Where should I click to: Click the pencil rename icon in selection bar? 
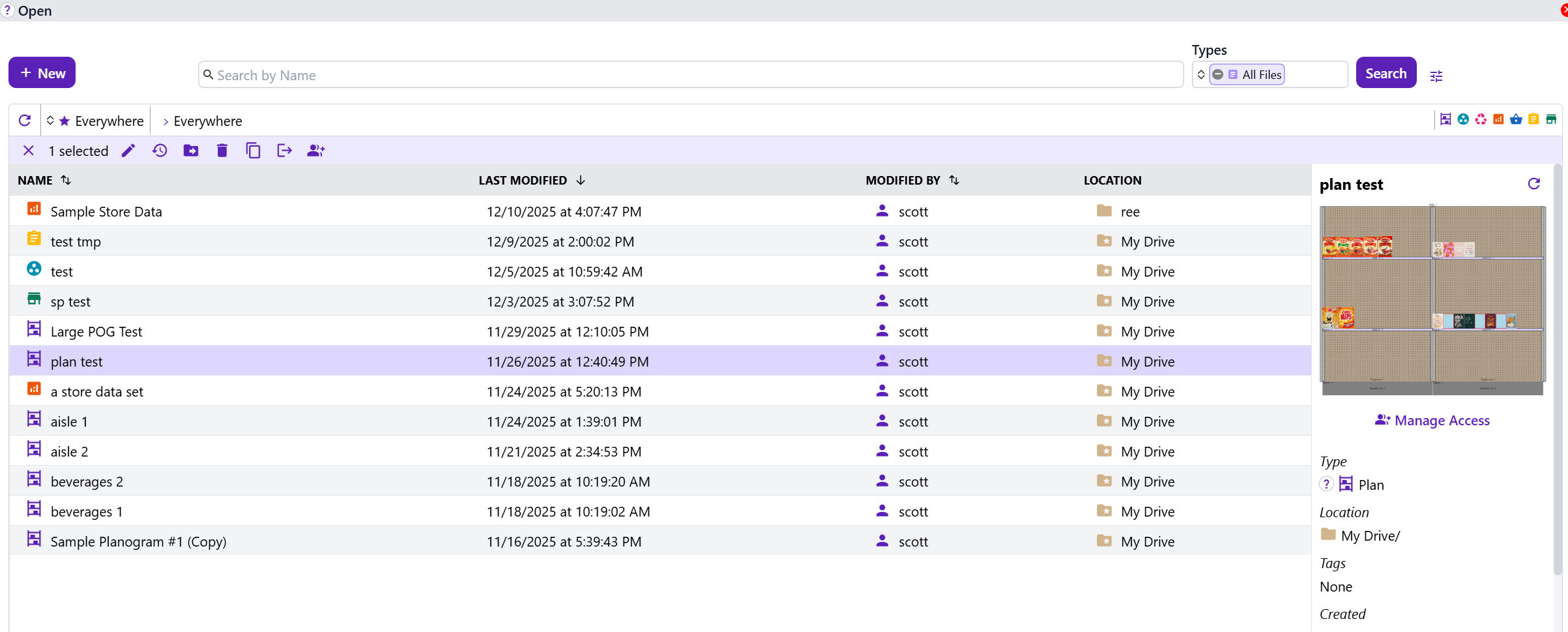[x=128, y=151]
